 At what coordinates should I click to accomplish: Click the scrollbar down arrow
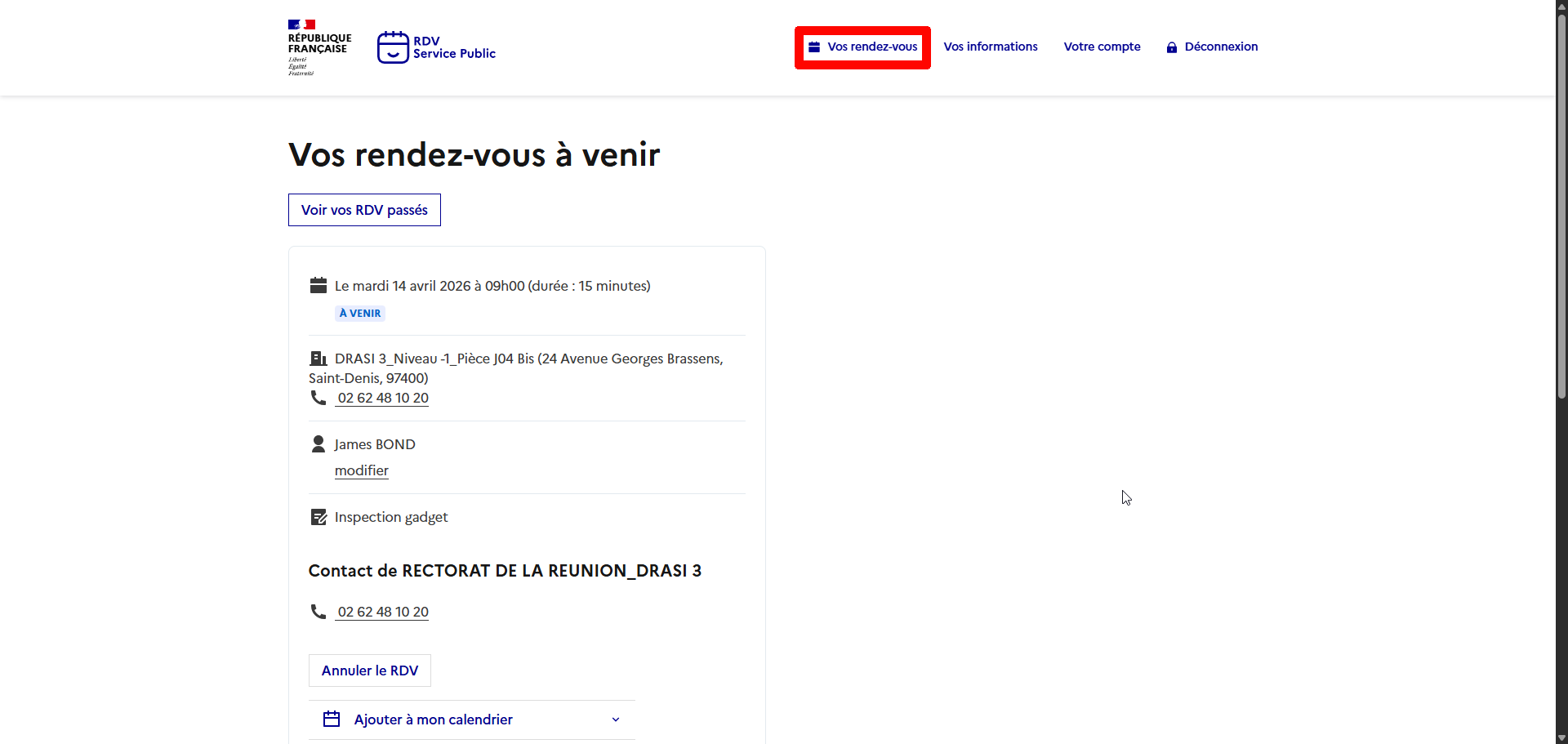coord(1561,738)
